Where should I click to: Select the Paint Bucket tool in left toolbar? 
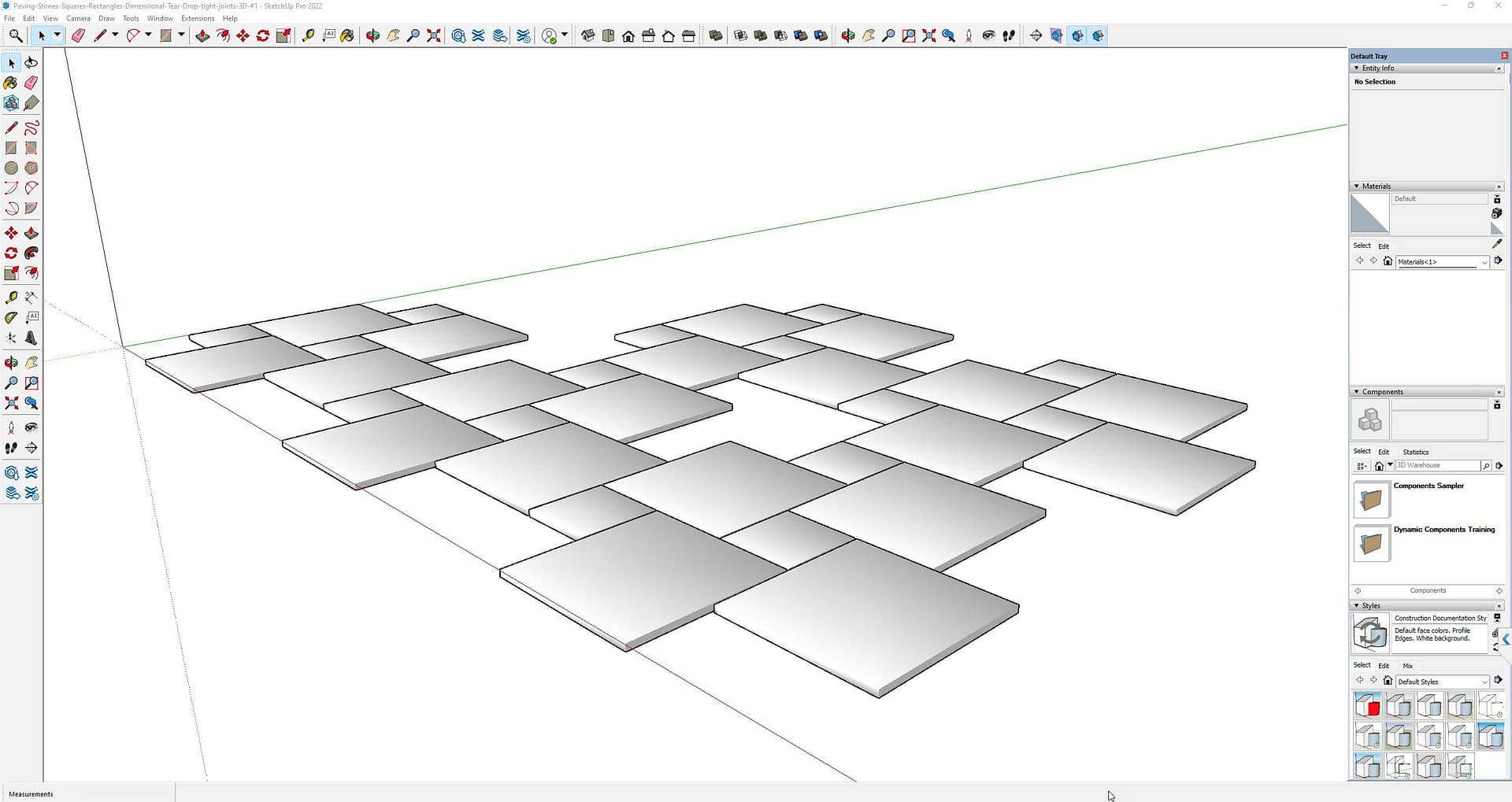point(11,83)
